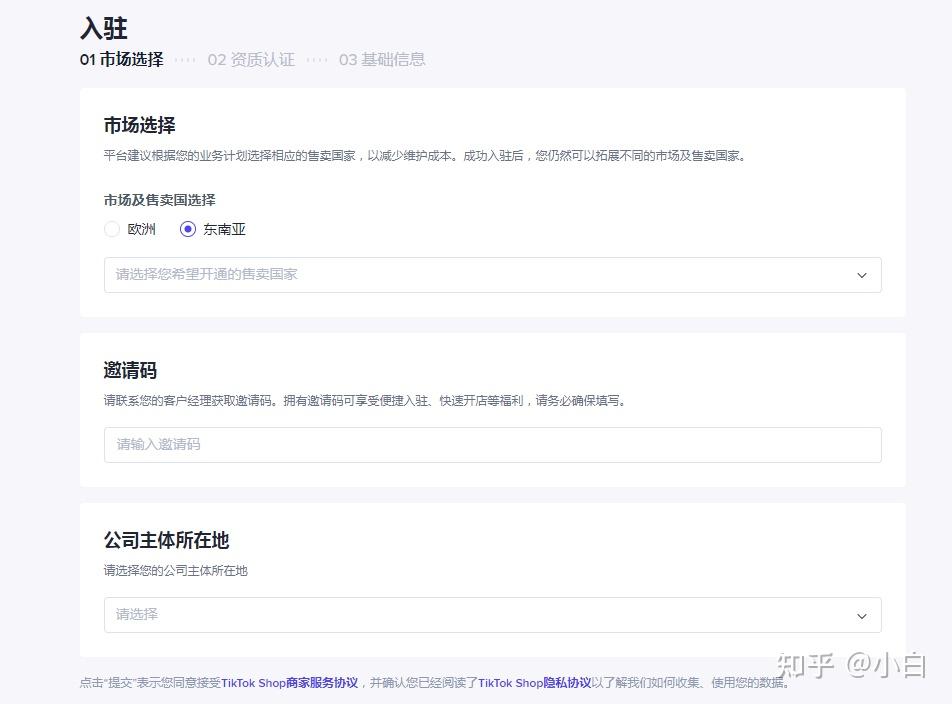Image resolution: width=952 pixels, height=704 pixels.
Task: Click the chevron of the selling-country dropdown
Action: coord(862,276)
